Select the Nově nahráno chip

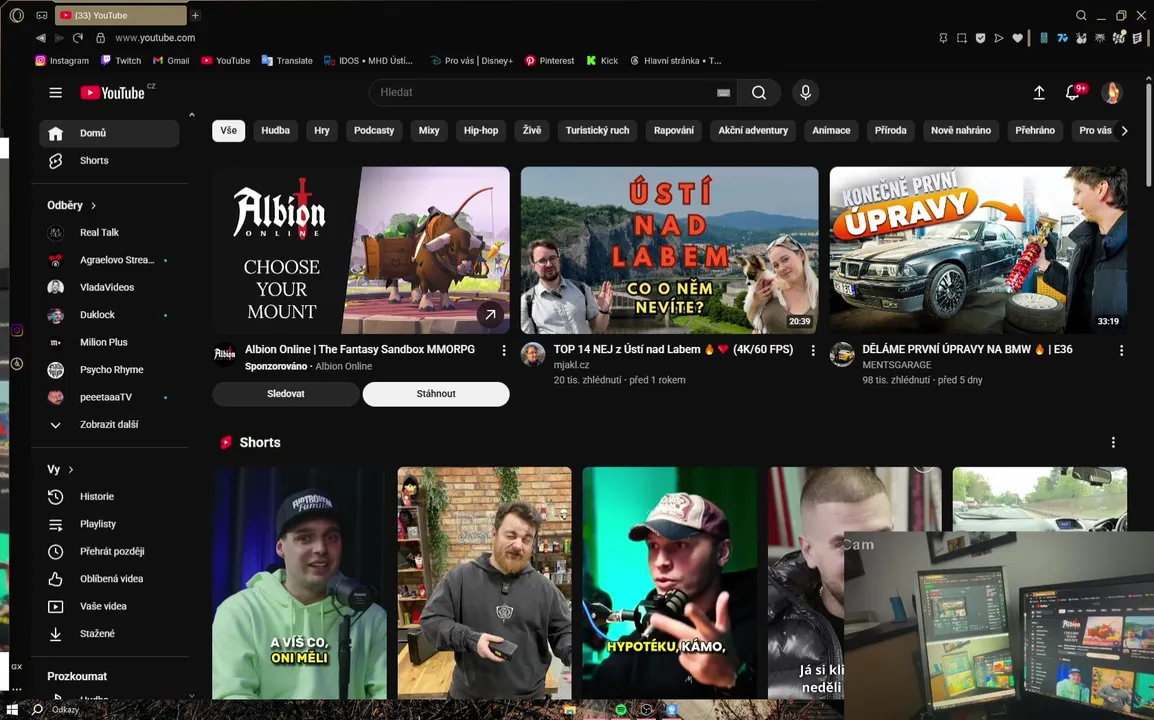pyautogui.click(x=960, y=130)
